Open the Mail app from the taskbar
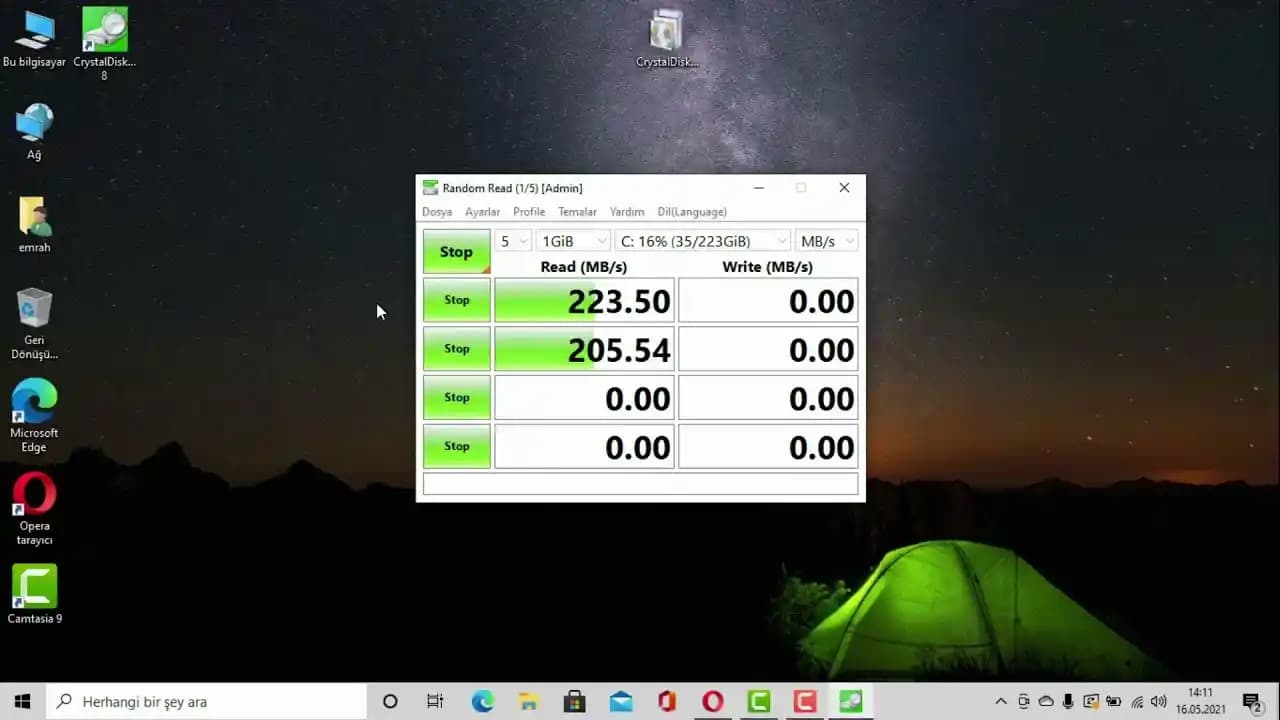1280x720 pixels. (621, 701)
